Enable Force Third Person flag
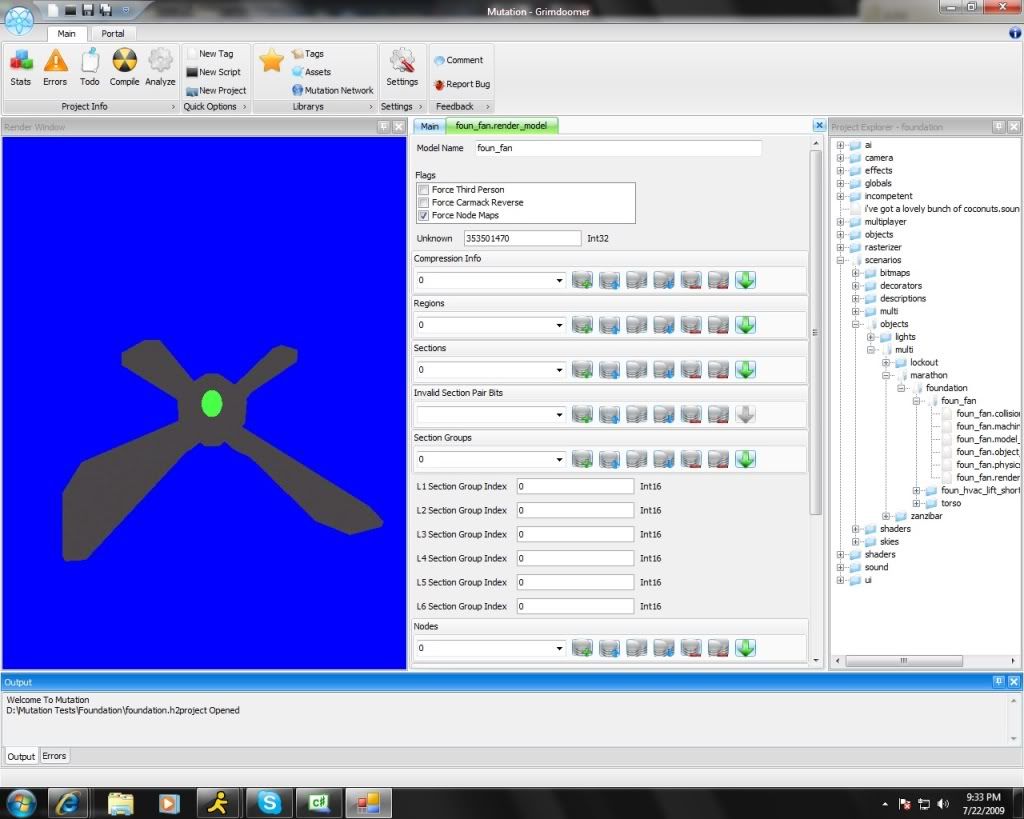Screen dimensions: 1024x819 [x=424, y=190]
